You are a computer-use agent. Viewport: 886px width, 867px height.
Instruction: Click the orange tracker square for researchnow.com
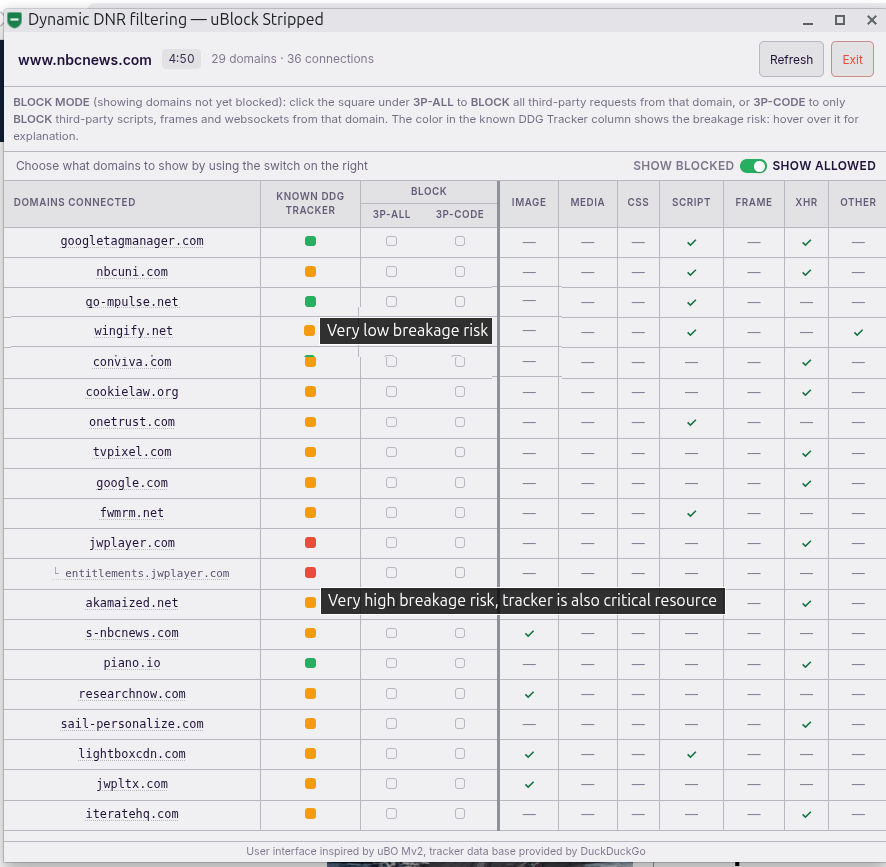click(x=310, y=693)
